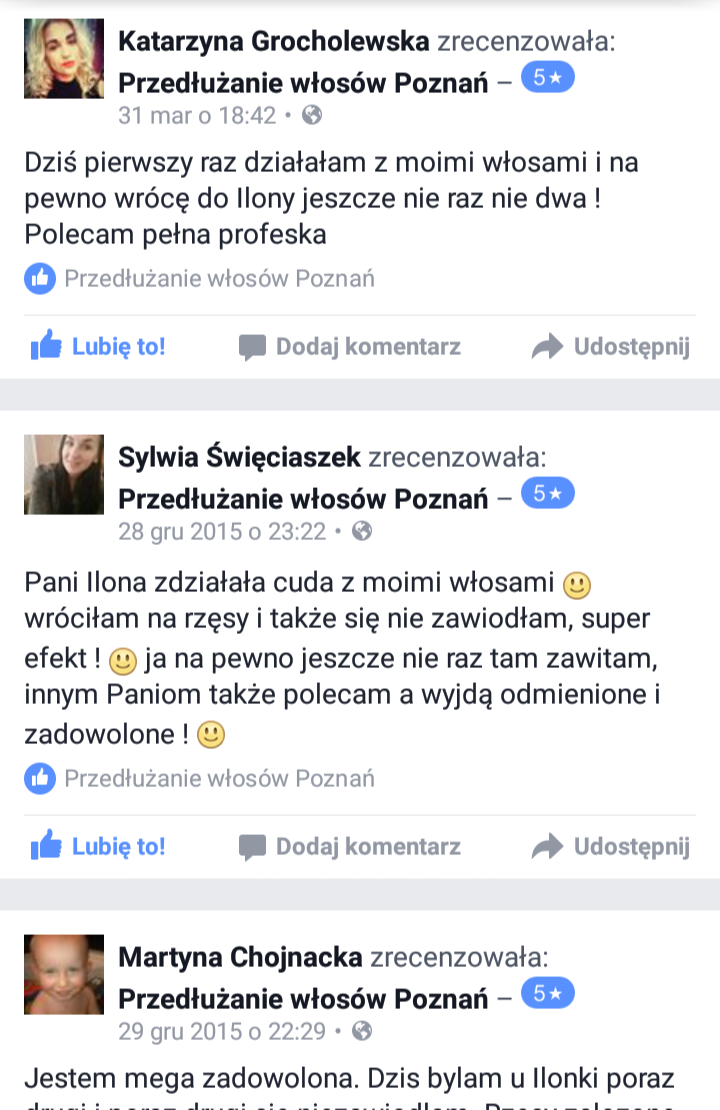Open Katarzyna Grocholewska's profile picture
Image resolution: width=720 pixels, height=1110 pixels.
tap(64, 58)
